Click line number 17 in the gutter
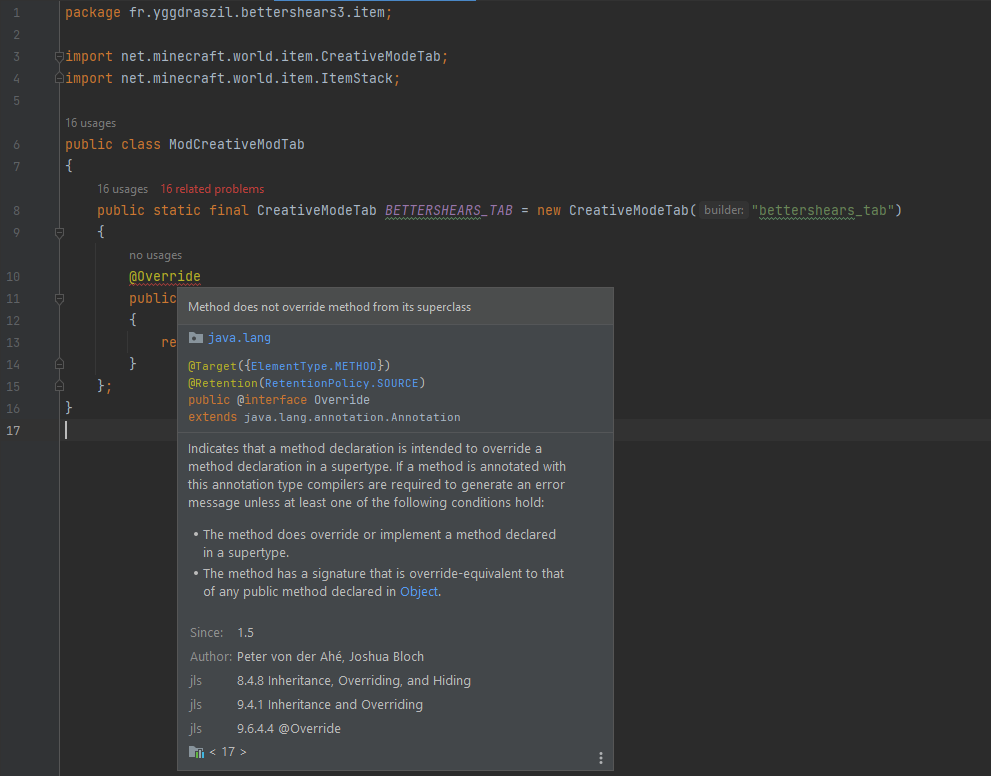The image size is (991, 776). pos(13,430)
